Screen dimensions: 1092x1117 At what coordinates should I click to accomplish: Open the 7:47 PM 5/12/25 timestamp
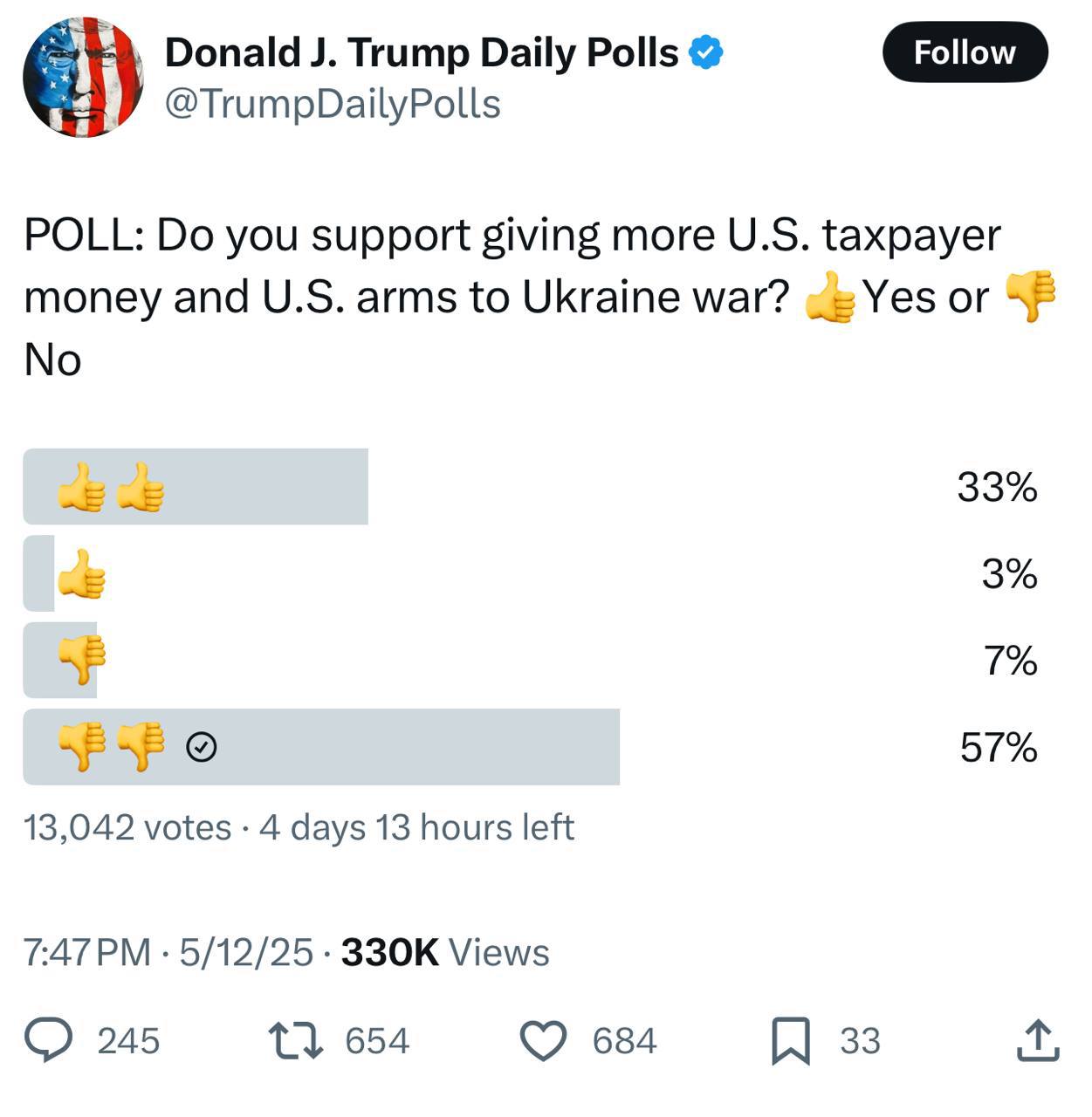168,952
